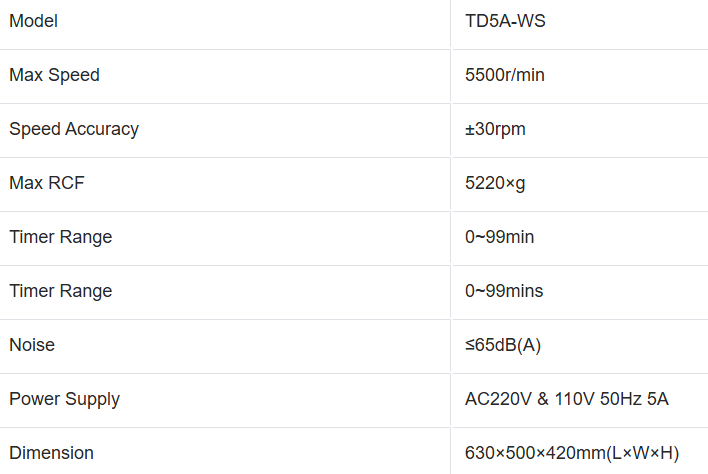Screen dimensions: 708x474
Task: Select the 0~99mins timer value
Action: click(504, 291)
